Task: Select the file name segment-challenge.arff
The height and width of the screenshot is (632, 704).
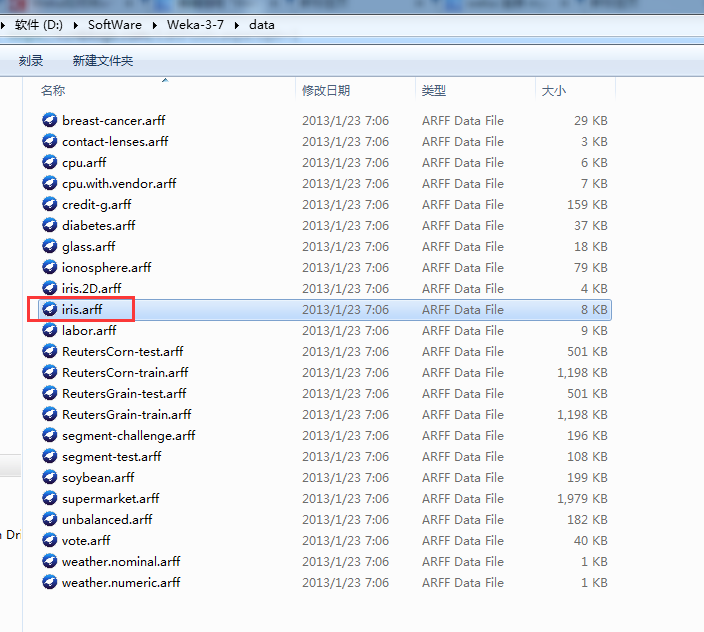Action: tap(128, 435)
